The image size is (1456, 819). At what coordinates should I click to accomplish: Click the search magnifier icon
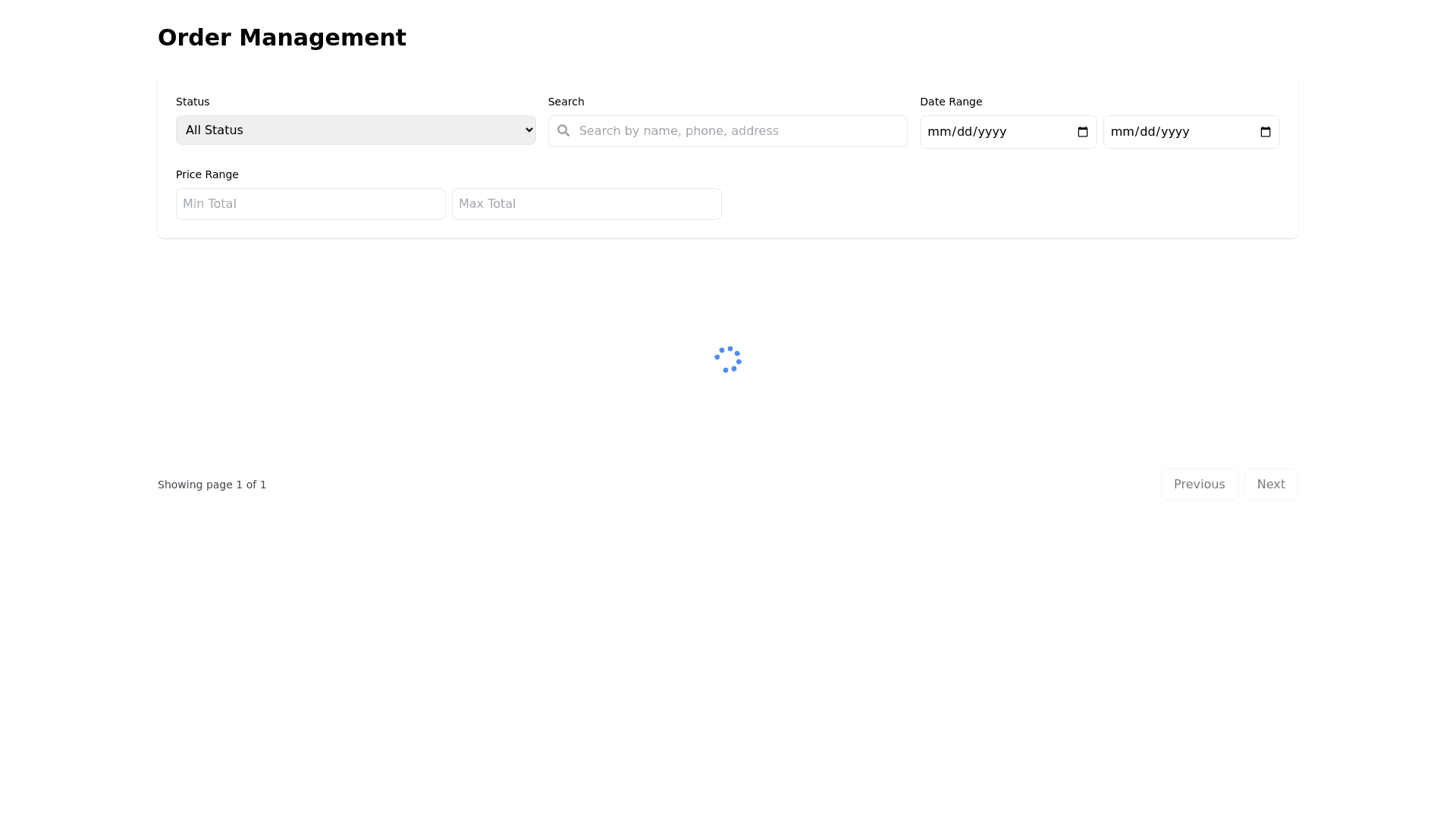tap(563, 130)
